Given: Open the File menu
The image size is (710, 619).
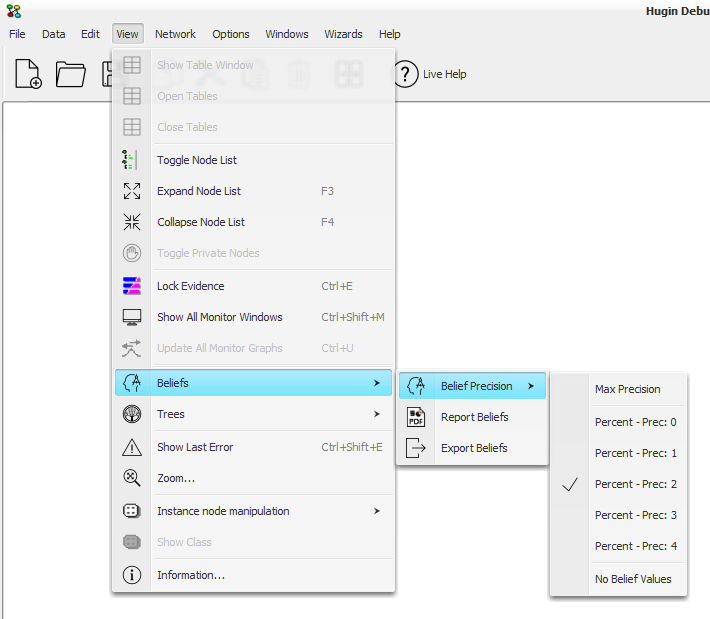Looking at the screenshot, I should pyautogui.click(x=17, y=34).
